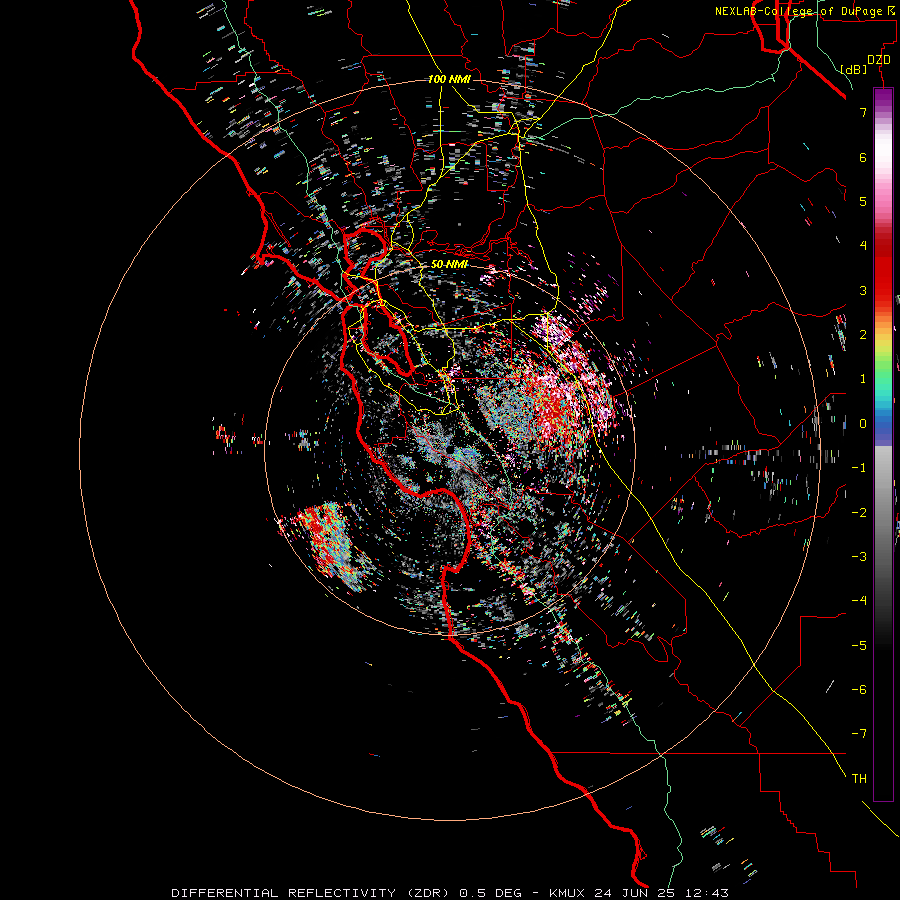Click the 6 value on color scale
This screenshot has height=900, width=900.
point(863,157)
